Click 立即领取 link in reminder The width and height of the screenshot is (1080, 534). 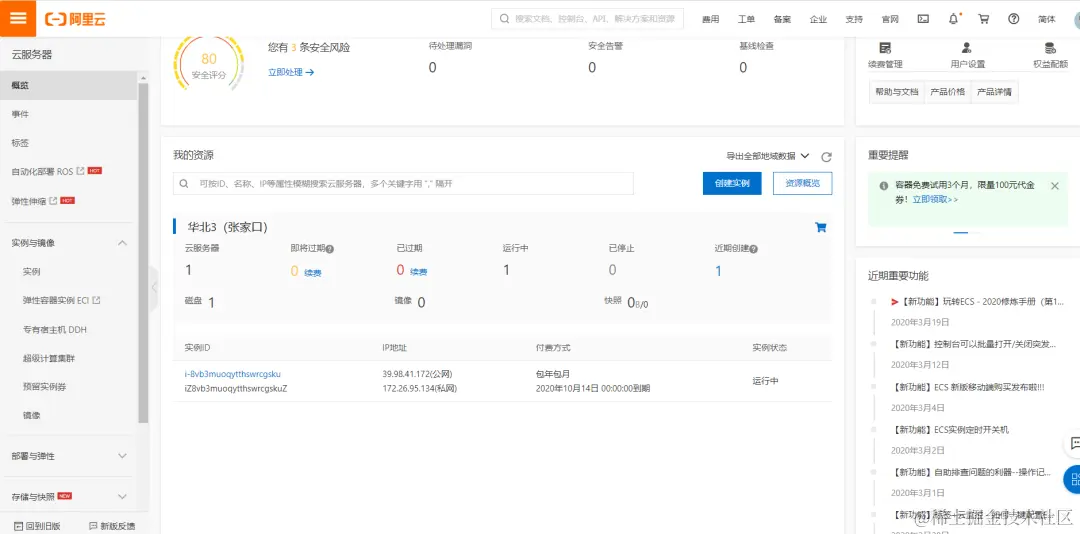click(935, 199)
